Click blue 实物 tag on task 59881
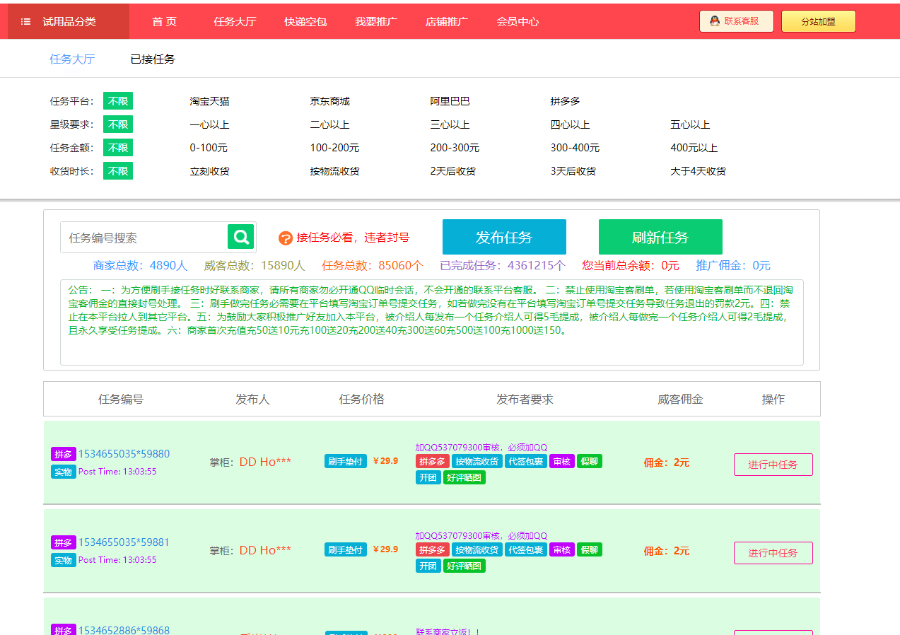This screenshot has height=635, width=900. 63,560
